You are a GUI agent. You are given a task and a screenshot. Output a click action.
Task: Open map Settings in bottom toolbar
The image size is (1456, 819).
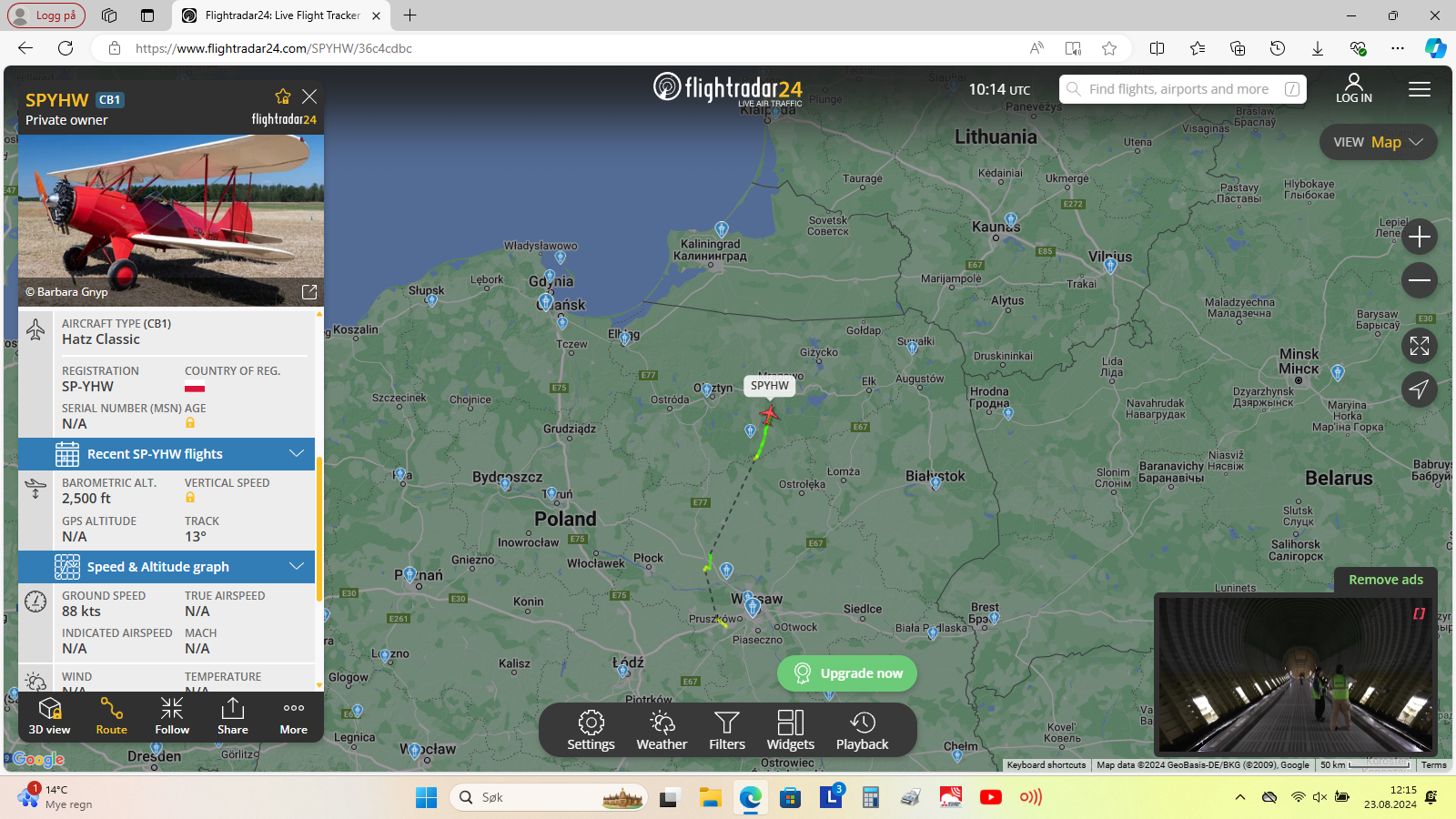click(591, 730)
